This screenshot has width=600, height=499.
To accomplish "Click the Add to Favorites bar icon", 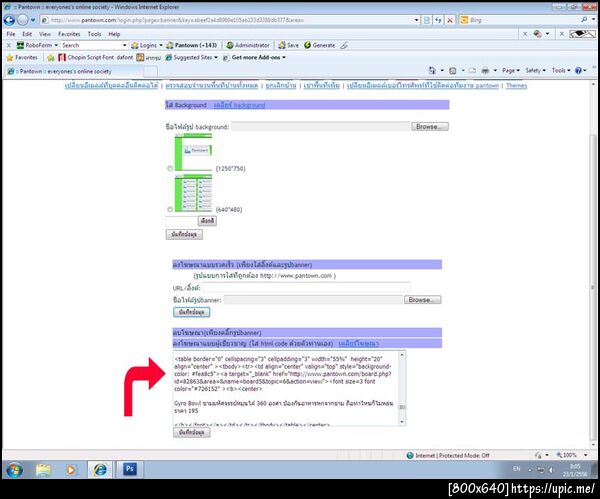I will [51, 57].
